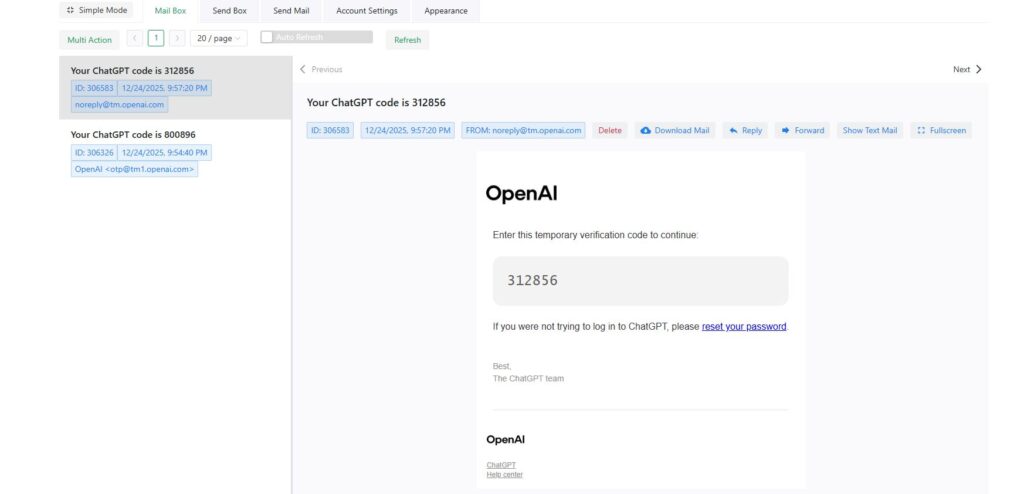Click the Help center footer link
Screen dimensions: 1024x494
tap(505, 474)
